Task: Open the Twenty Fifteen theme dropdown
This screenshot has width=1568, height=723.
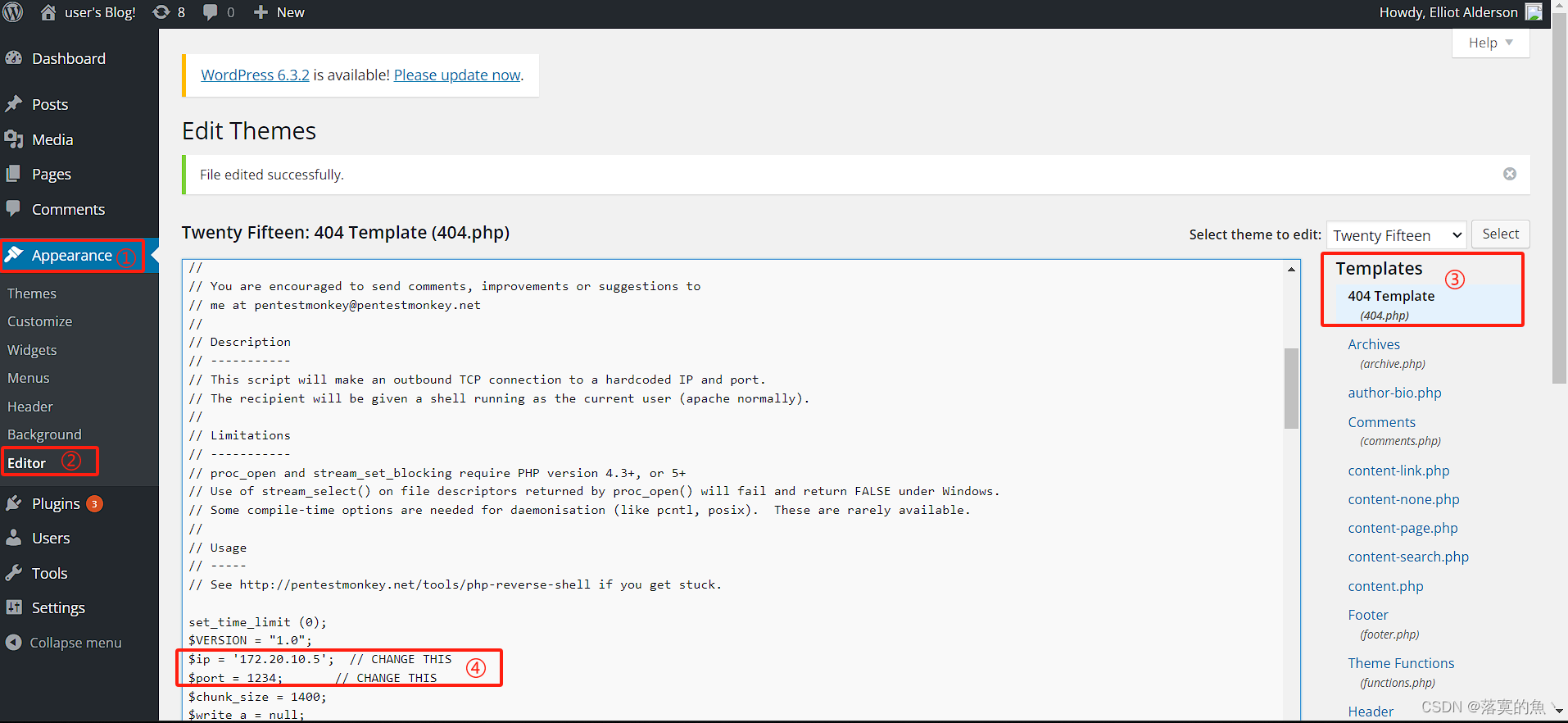Action: [x=1397, y=235]
